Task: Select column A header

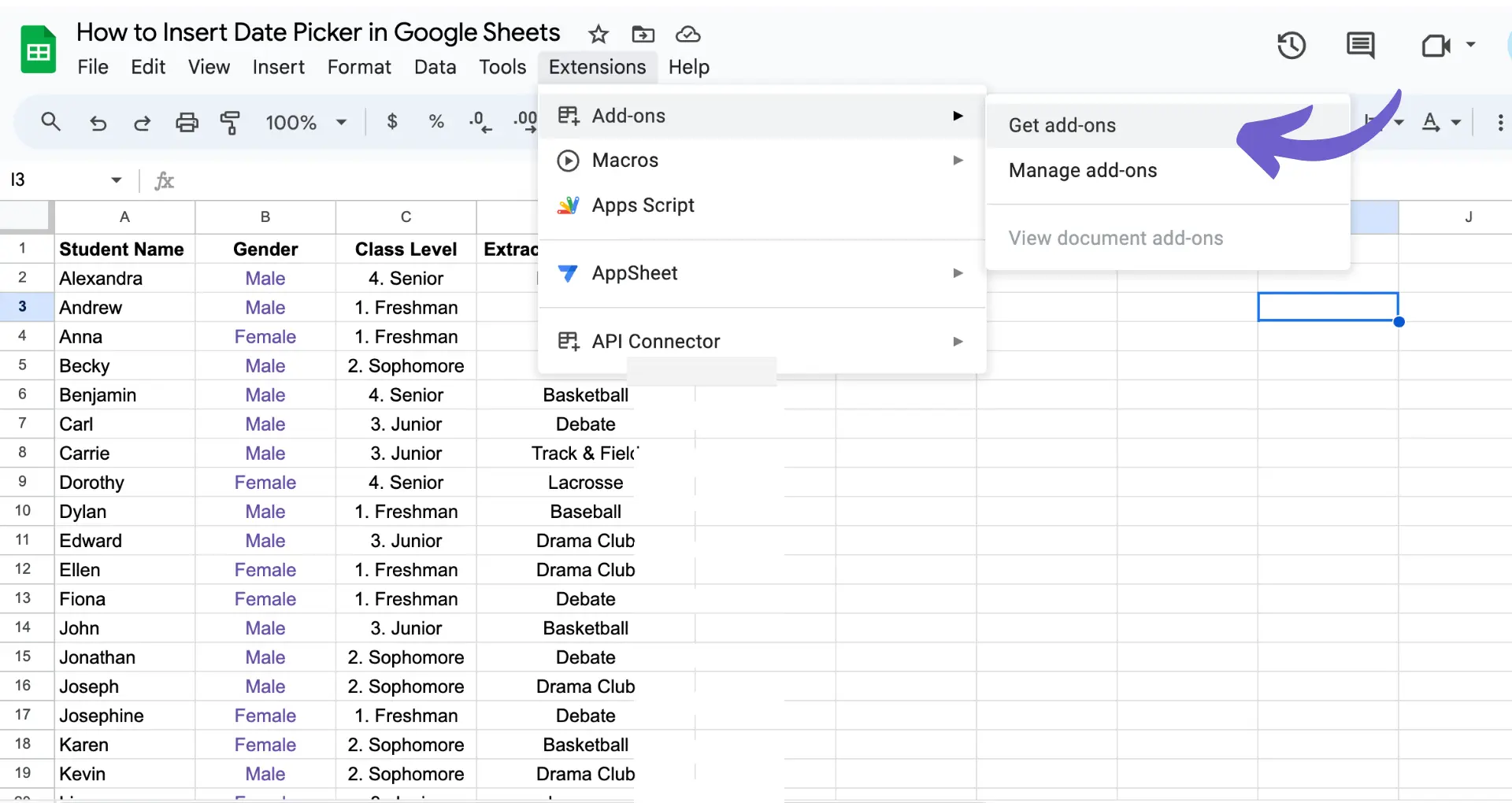Action: 124,216
